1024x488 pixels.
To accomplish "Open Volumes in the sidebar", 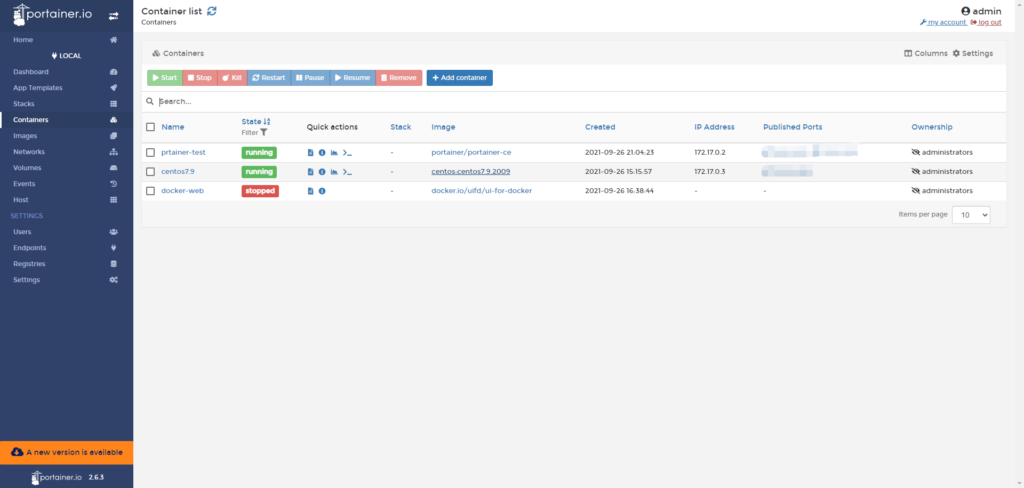I will pos(67,168).
